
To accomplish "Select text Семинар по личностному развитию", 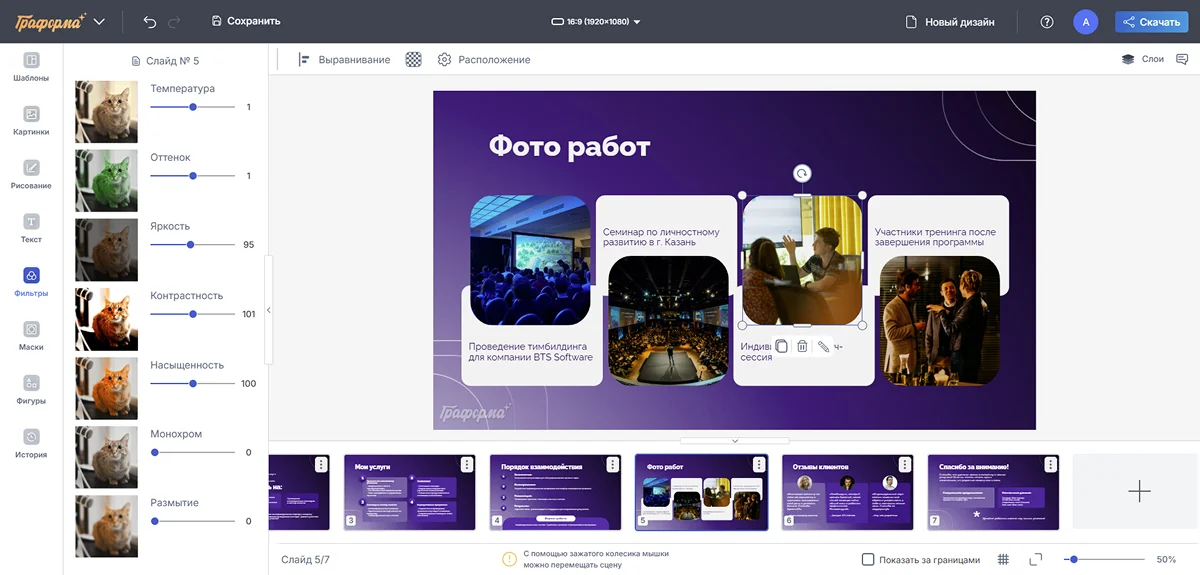I will pos(661,237).
